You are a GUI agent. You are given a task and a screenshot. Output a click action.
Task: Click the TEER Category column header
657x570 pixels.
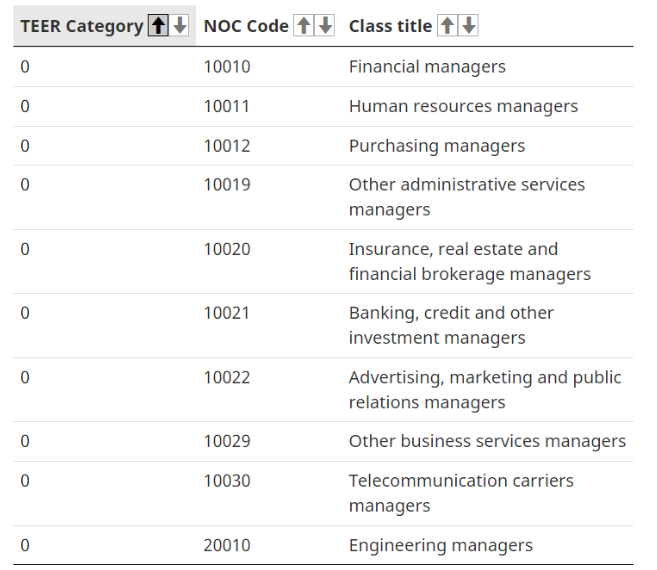click(x=82, y=26)
